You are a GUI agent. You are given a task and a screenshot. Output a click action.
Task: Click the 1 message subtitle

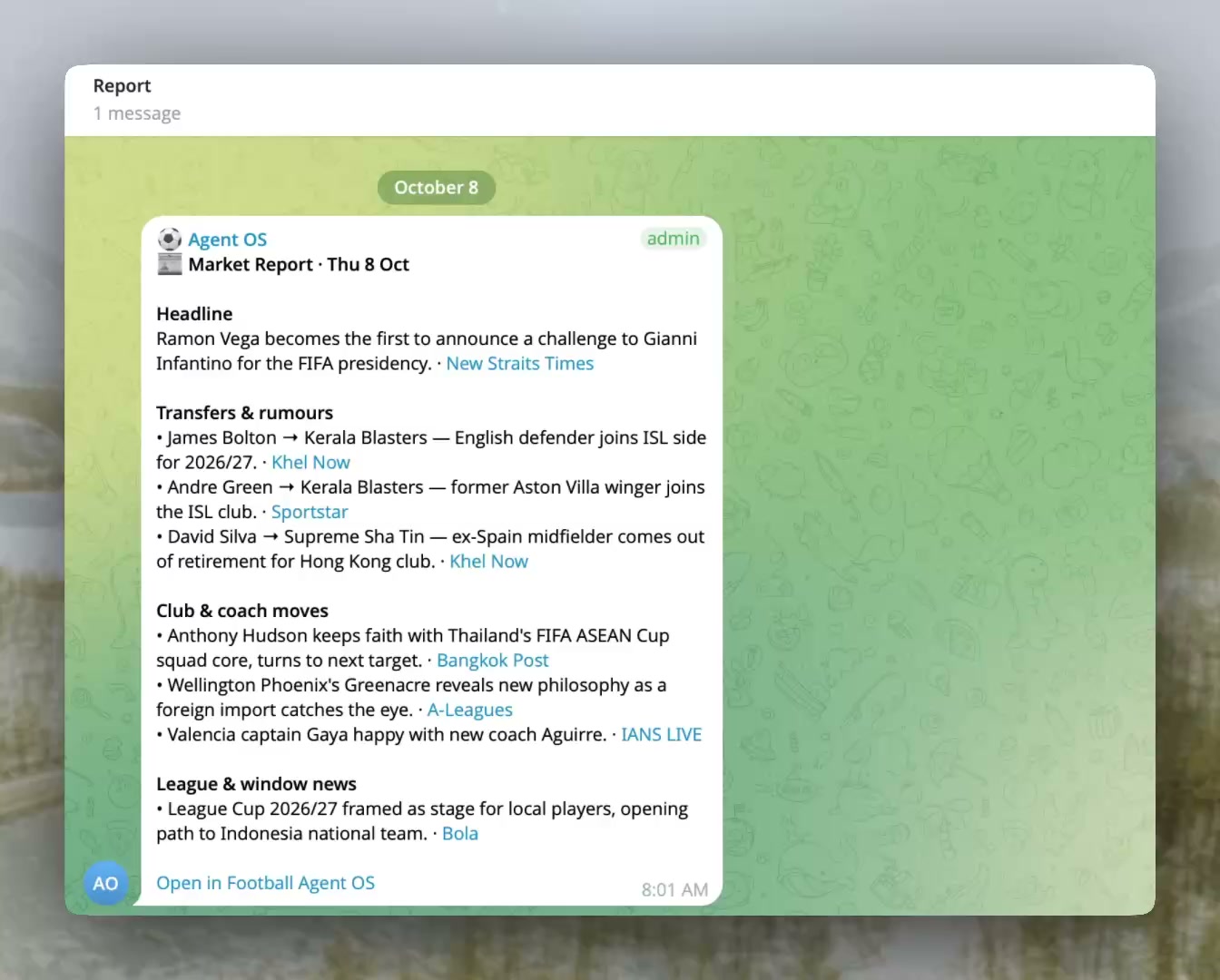[x=137, y=113]
